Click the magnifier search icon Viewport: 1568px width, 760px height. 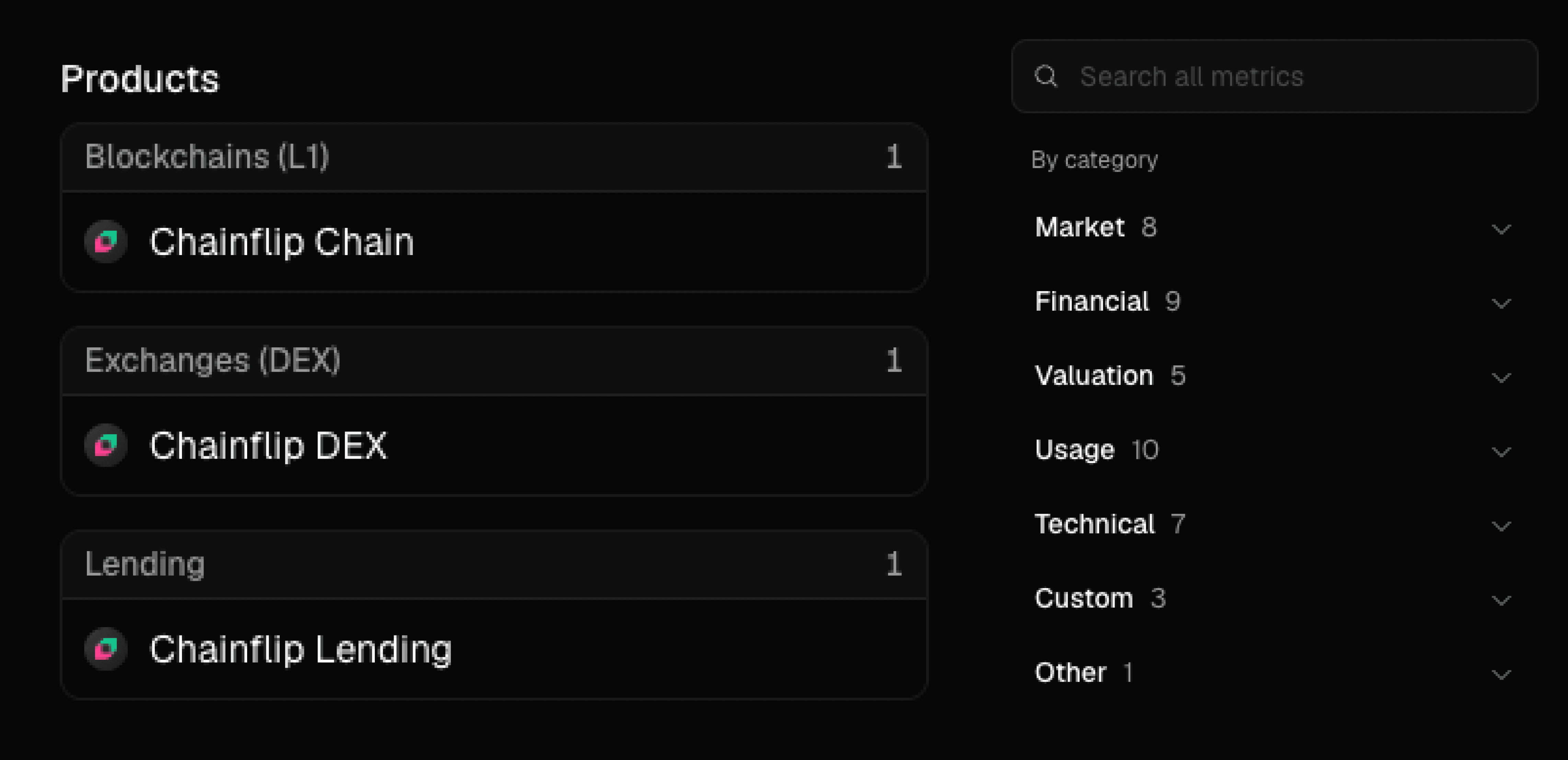pos(1046,77)
